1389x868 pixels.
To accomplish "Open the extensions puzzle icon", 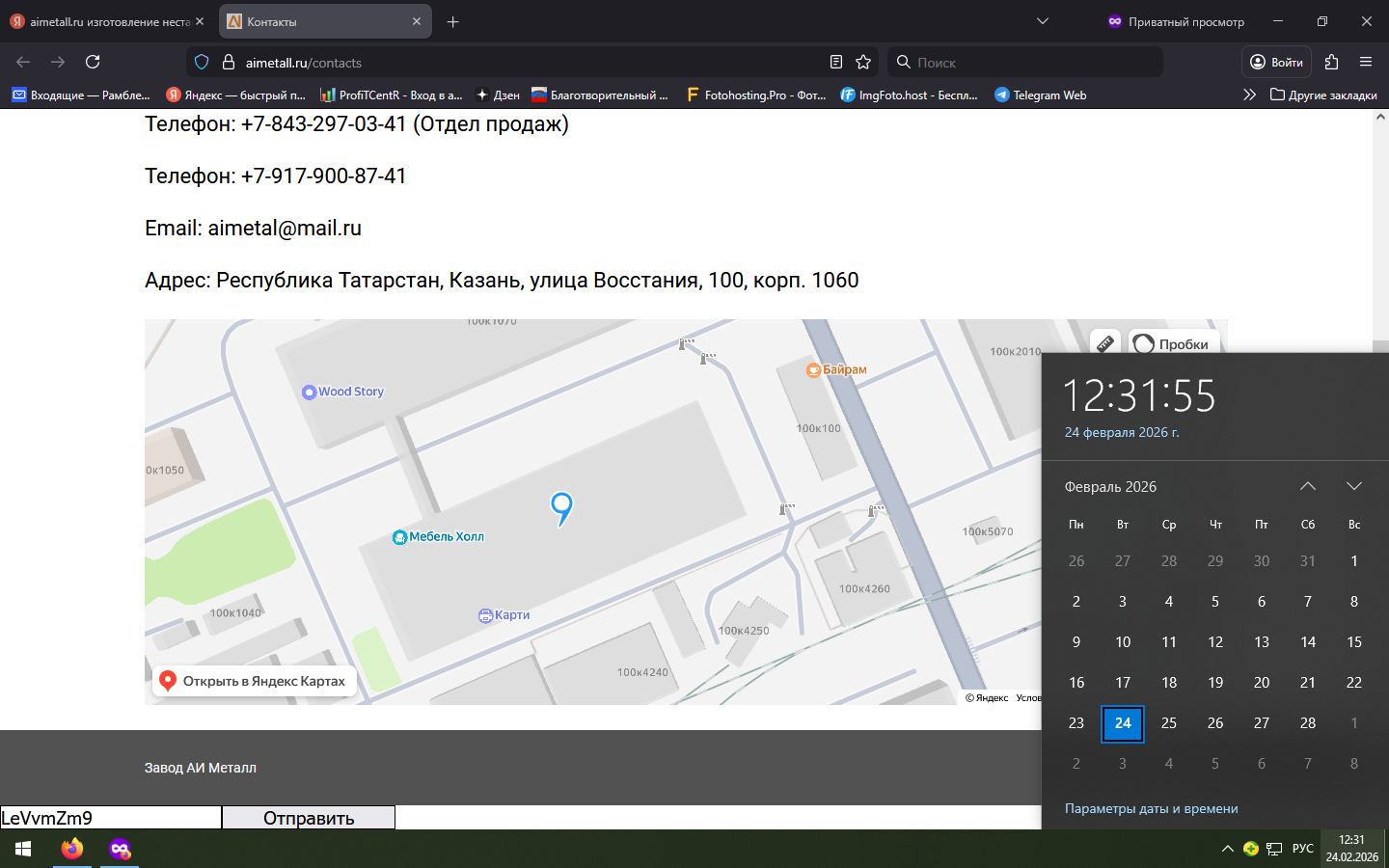I will [x=1331, y=62].
